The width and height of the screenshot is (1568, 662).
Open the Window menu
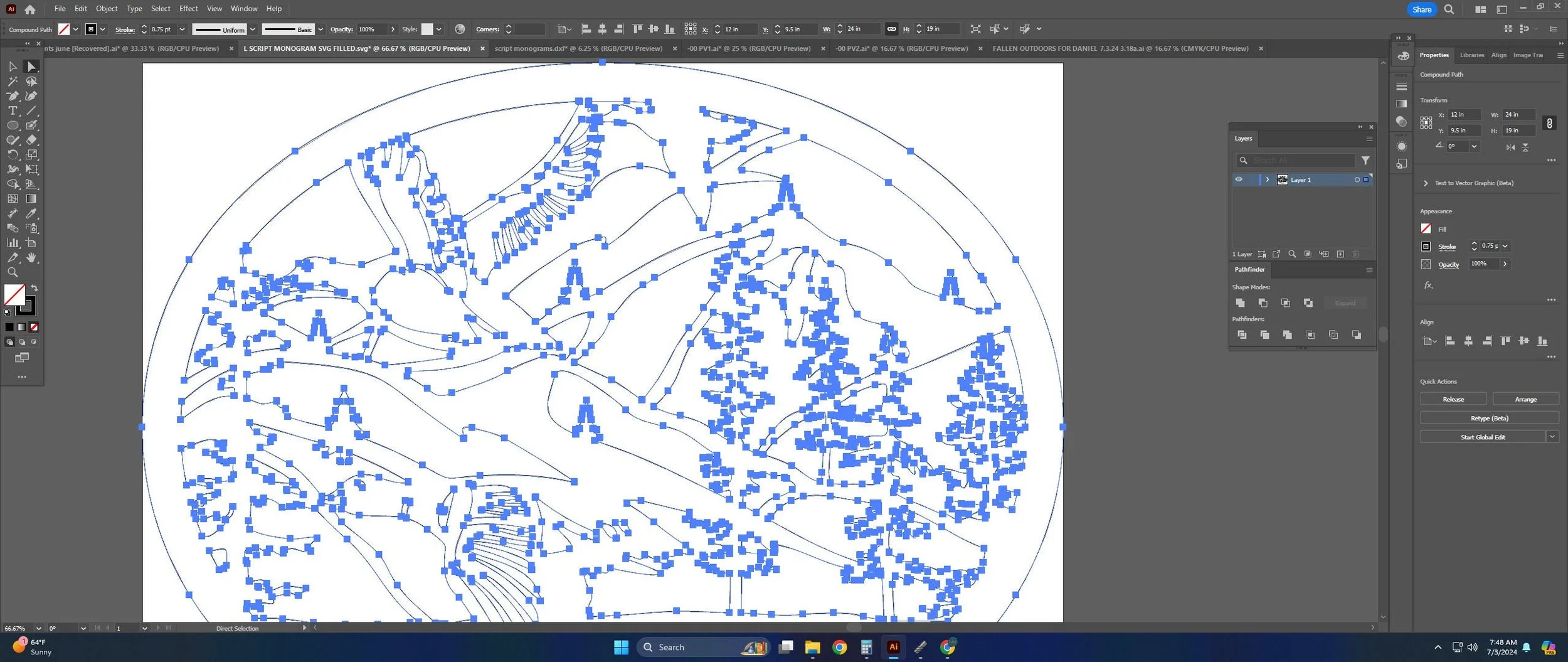pos(244,9)
